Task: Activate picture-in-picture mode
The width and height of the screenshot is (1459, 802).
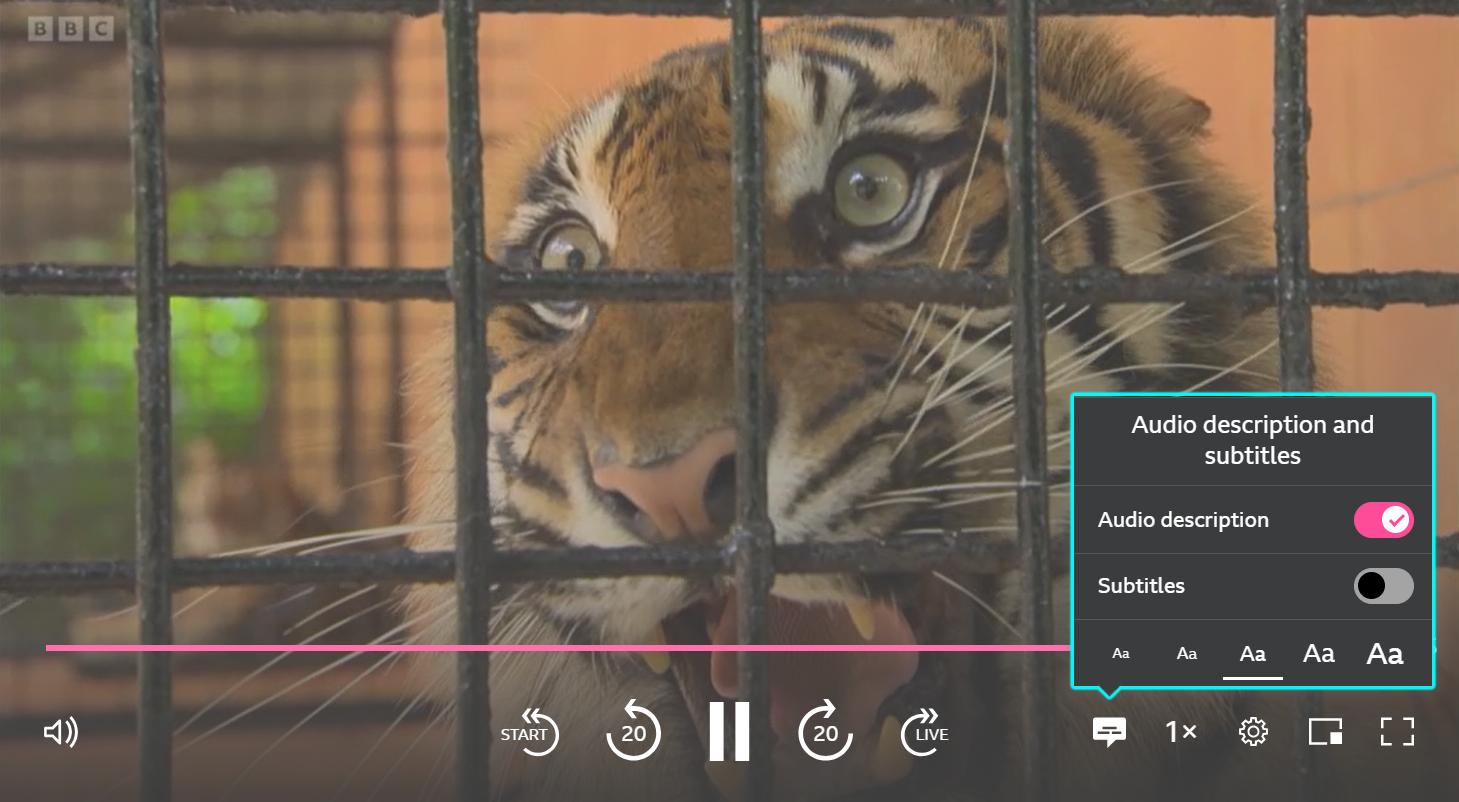Action: (1324, 732)
